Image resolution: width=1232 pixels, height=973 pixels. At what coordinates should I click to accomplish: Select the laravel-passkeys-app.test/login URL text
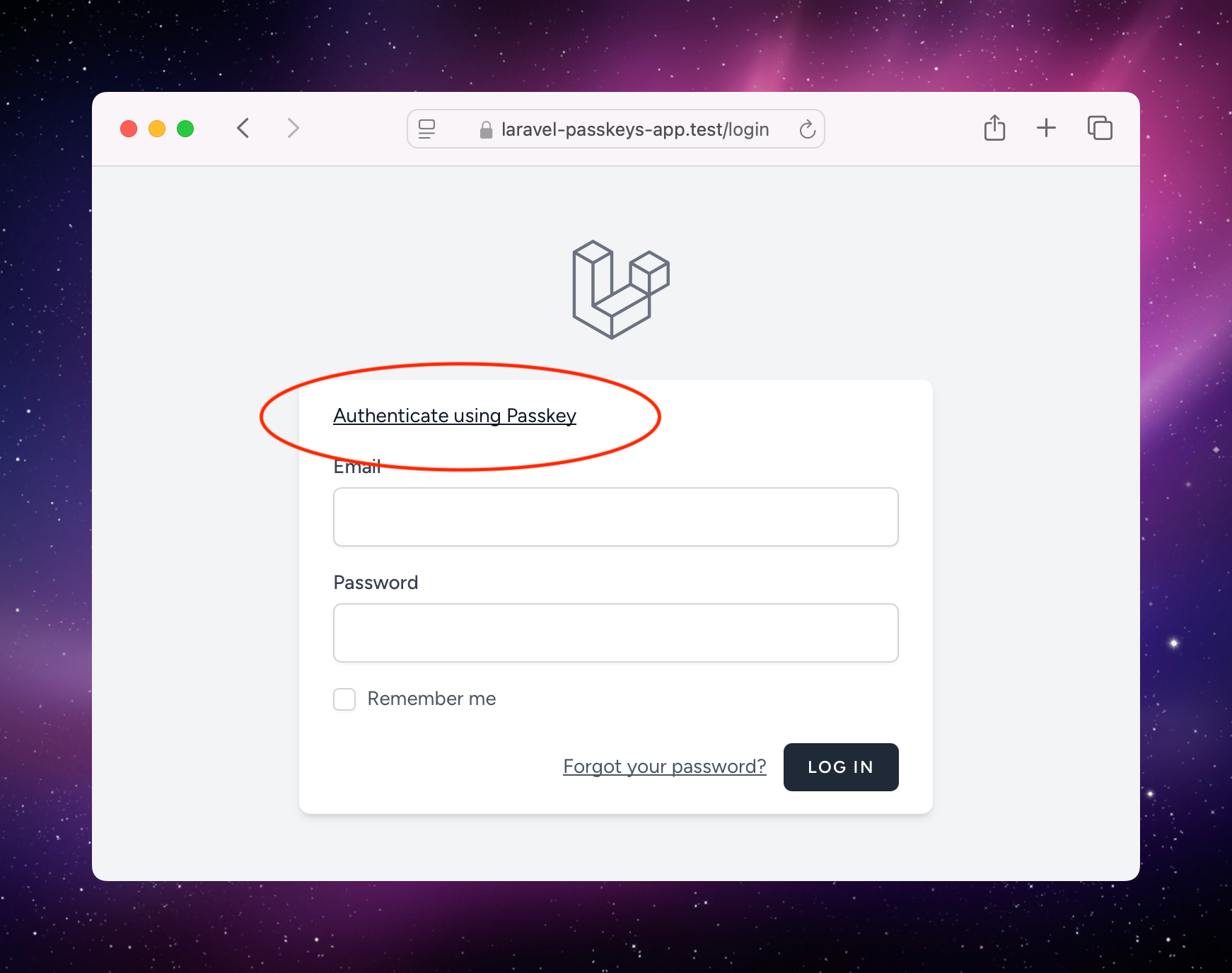tap(635, 129)
